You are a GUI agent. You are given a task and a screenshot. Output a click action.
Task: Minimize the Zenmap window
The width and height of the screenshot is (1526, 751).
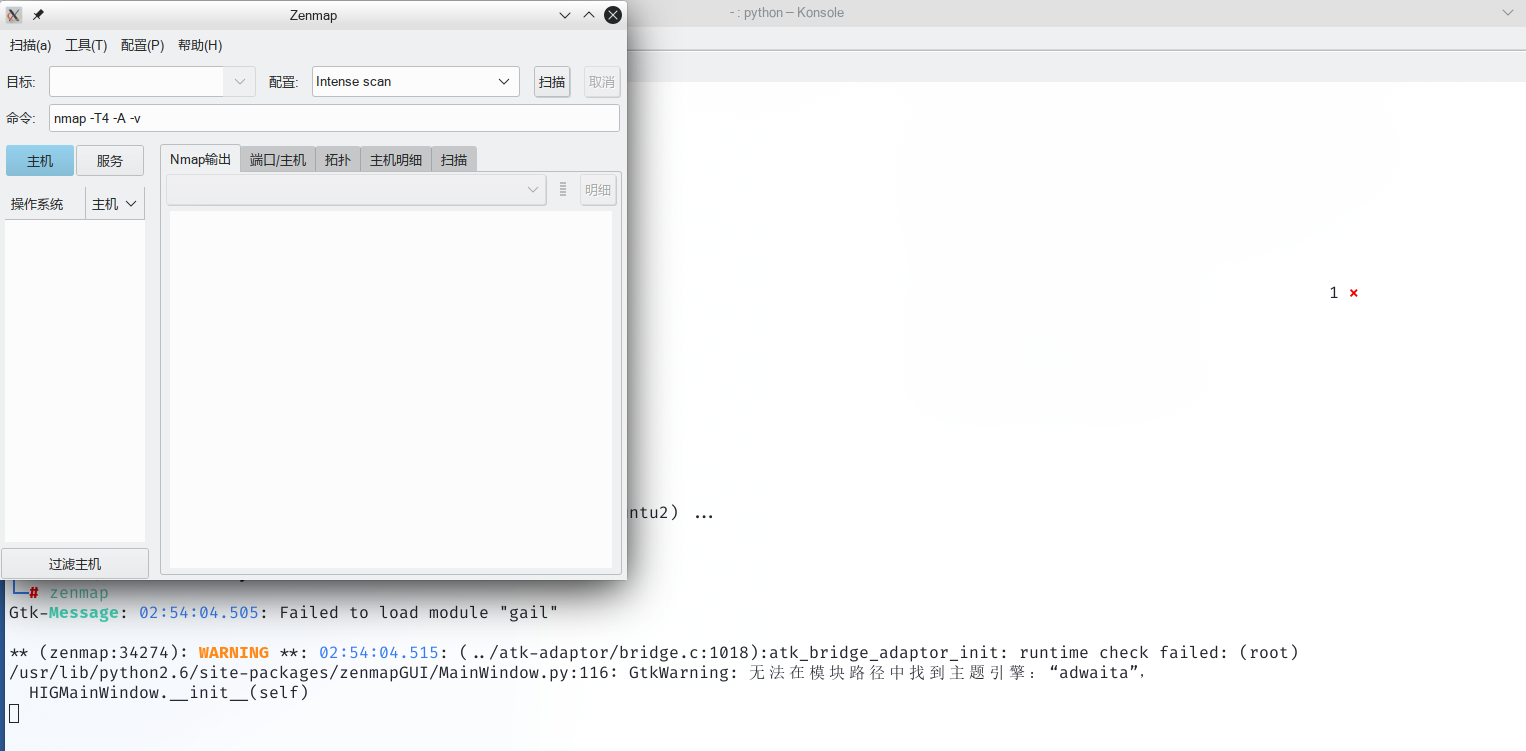coord(565,15)
